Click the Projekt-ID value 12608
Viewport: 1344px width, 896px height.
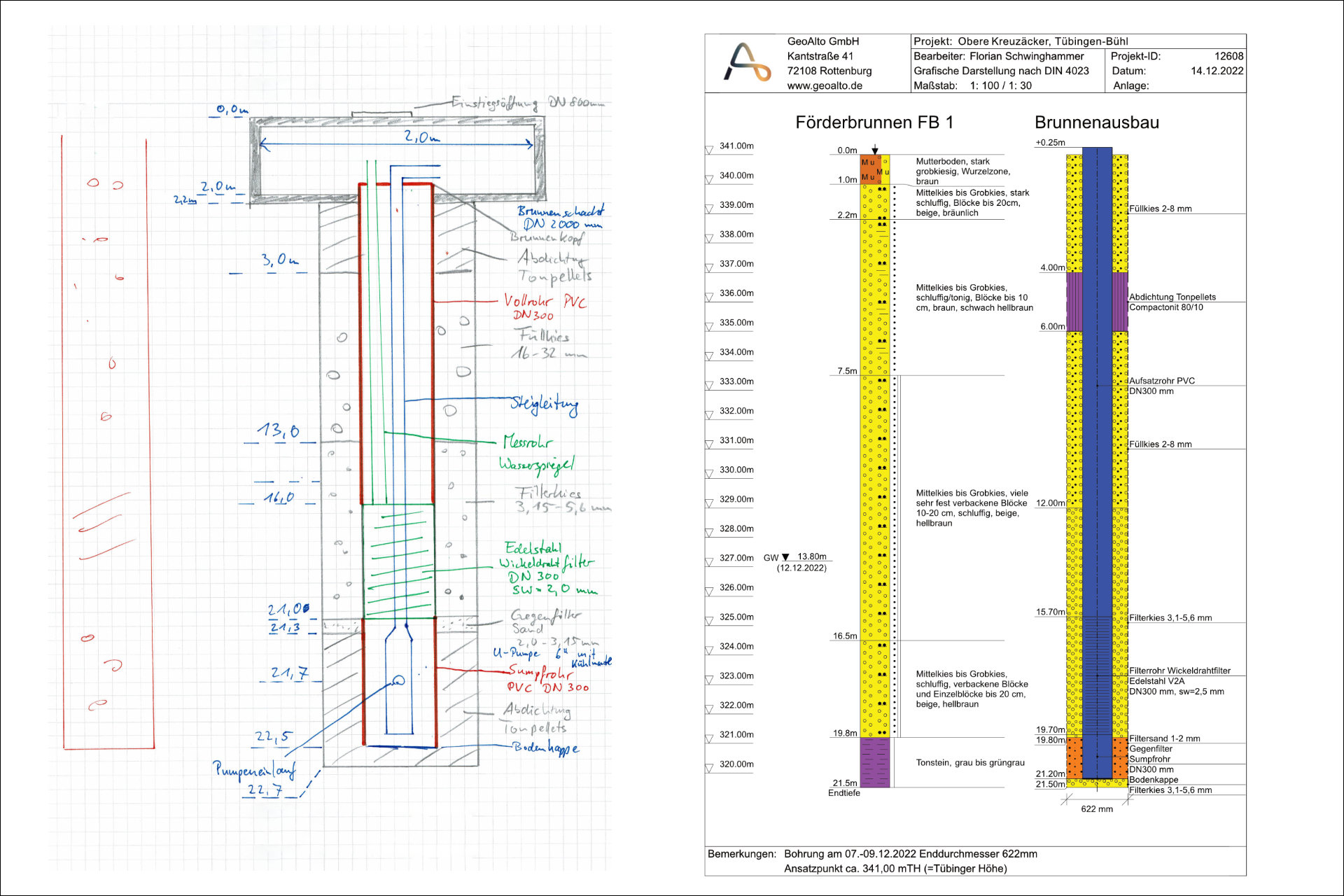click(1228, 56)
